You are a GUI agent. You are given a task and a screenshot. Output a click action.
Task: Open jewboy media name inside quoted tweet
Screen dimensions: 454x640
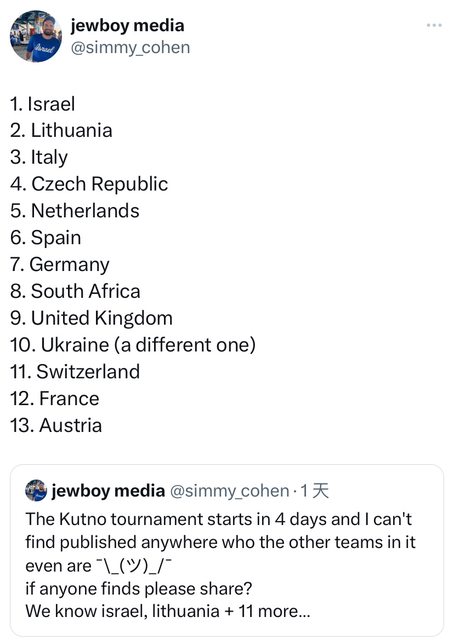pyautogui.click(x=108, y=491)
